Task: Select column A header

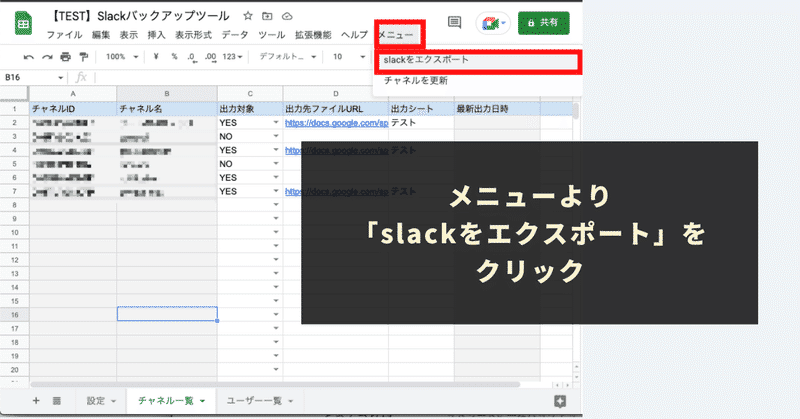Action: point(73,94)
